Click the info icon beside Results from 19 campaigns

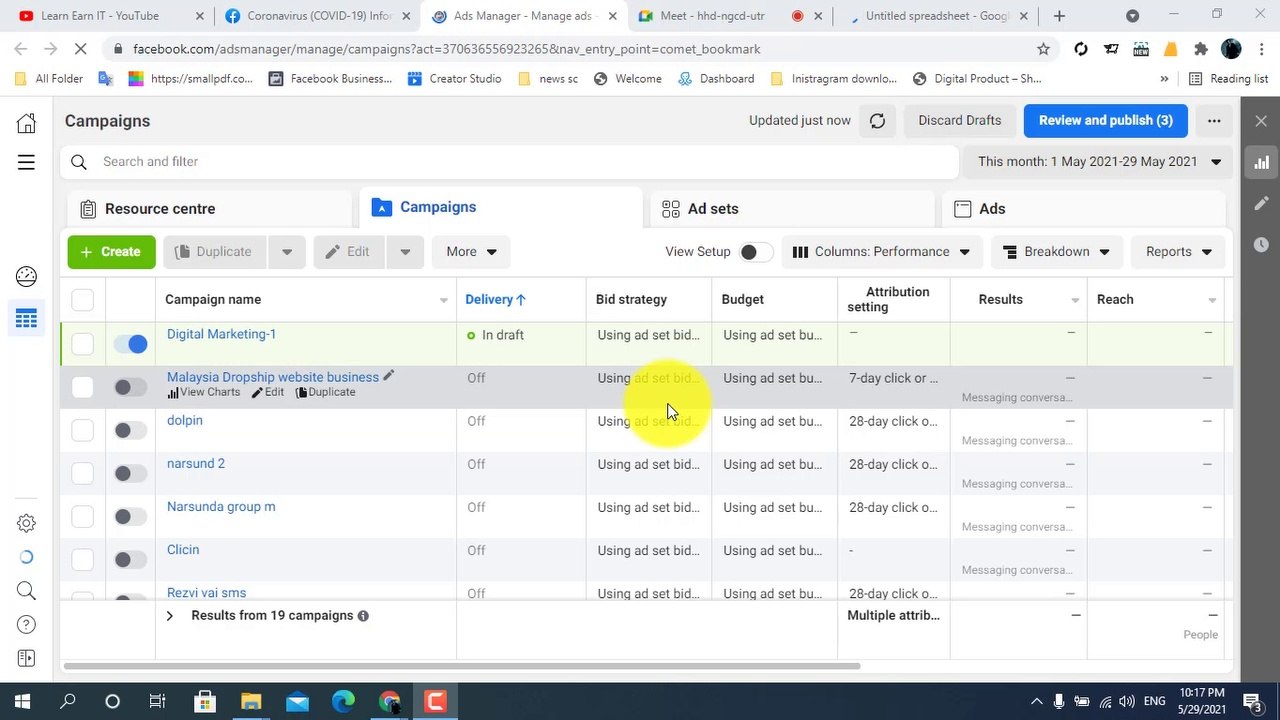click(x=363, y=616)
